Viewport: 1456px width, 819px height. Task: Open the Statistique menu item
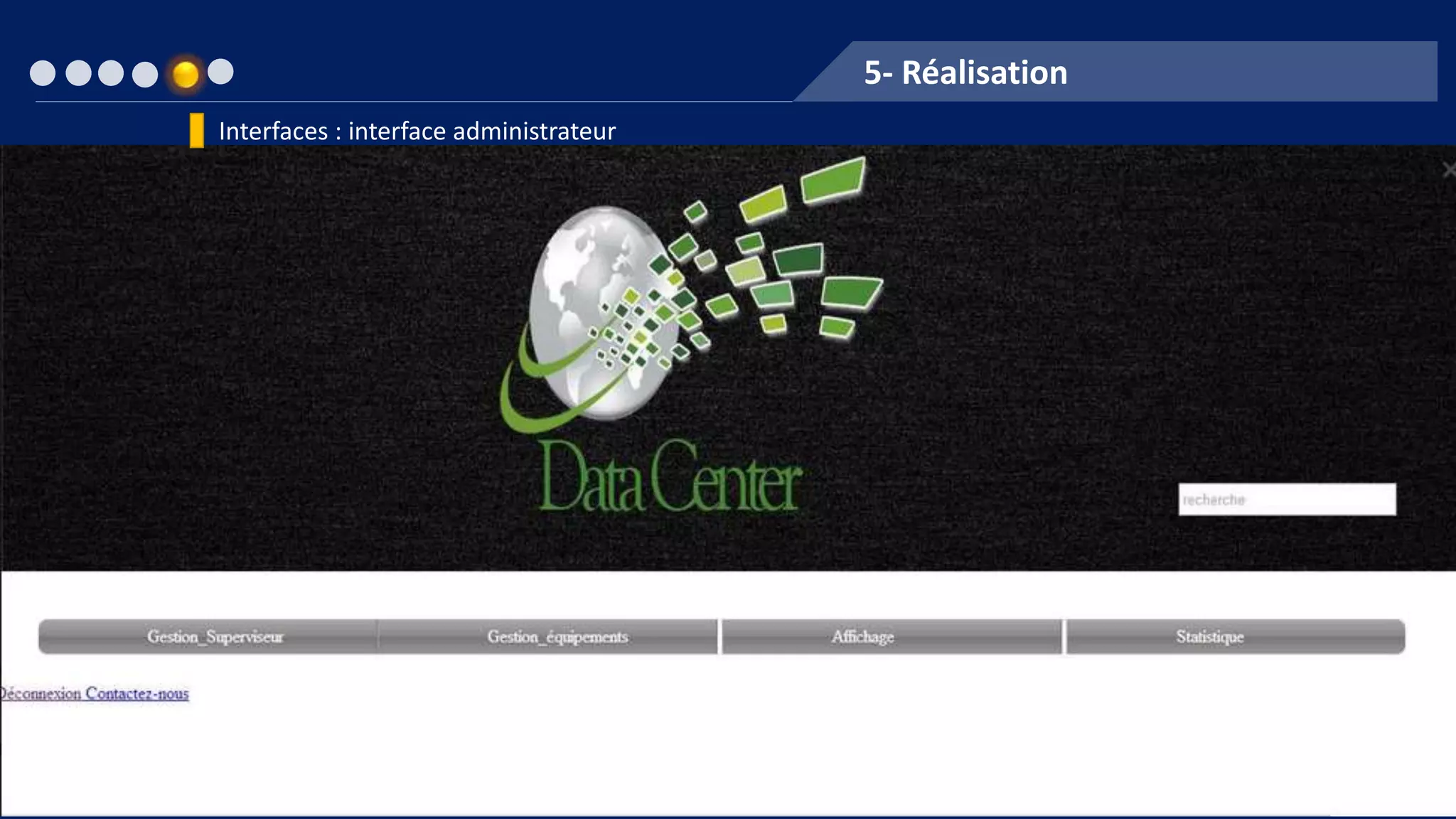click(x=1209, y=636)
